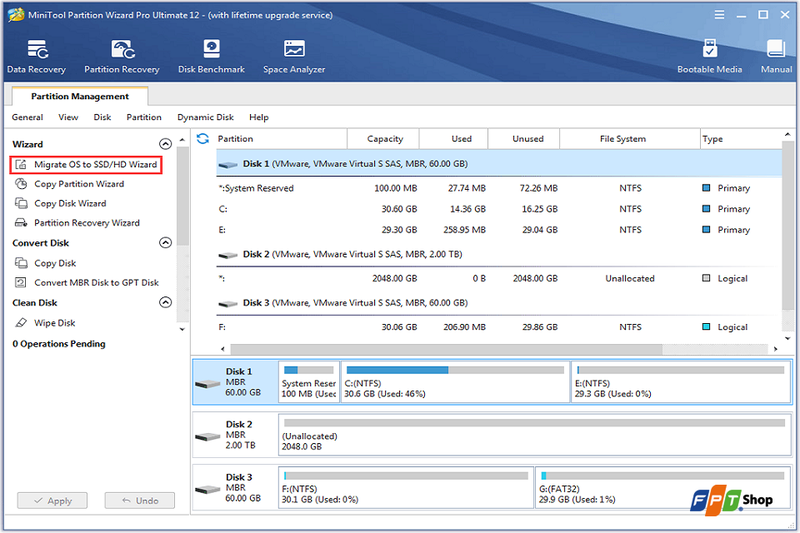Select Disk 3 header row in list
Viewport: 800px width, 533px height.
coord(499,302)
